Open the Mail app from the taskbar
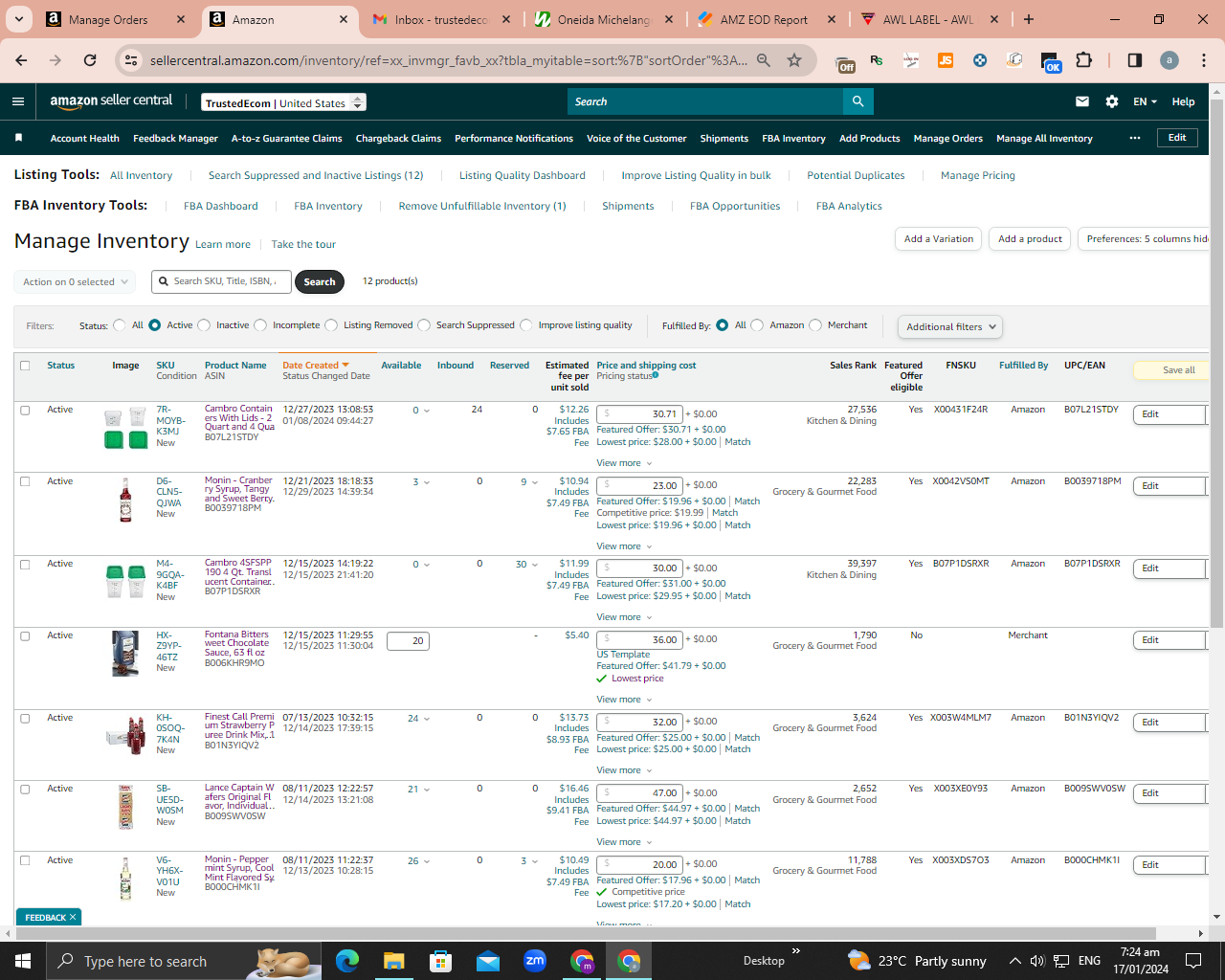Viewport: 1225px width, 980px height. (x=487, y=961)
